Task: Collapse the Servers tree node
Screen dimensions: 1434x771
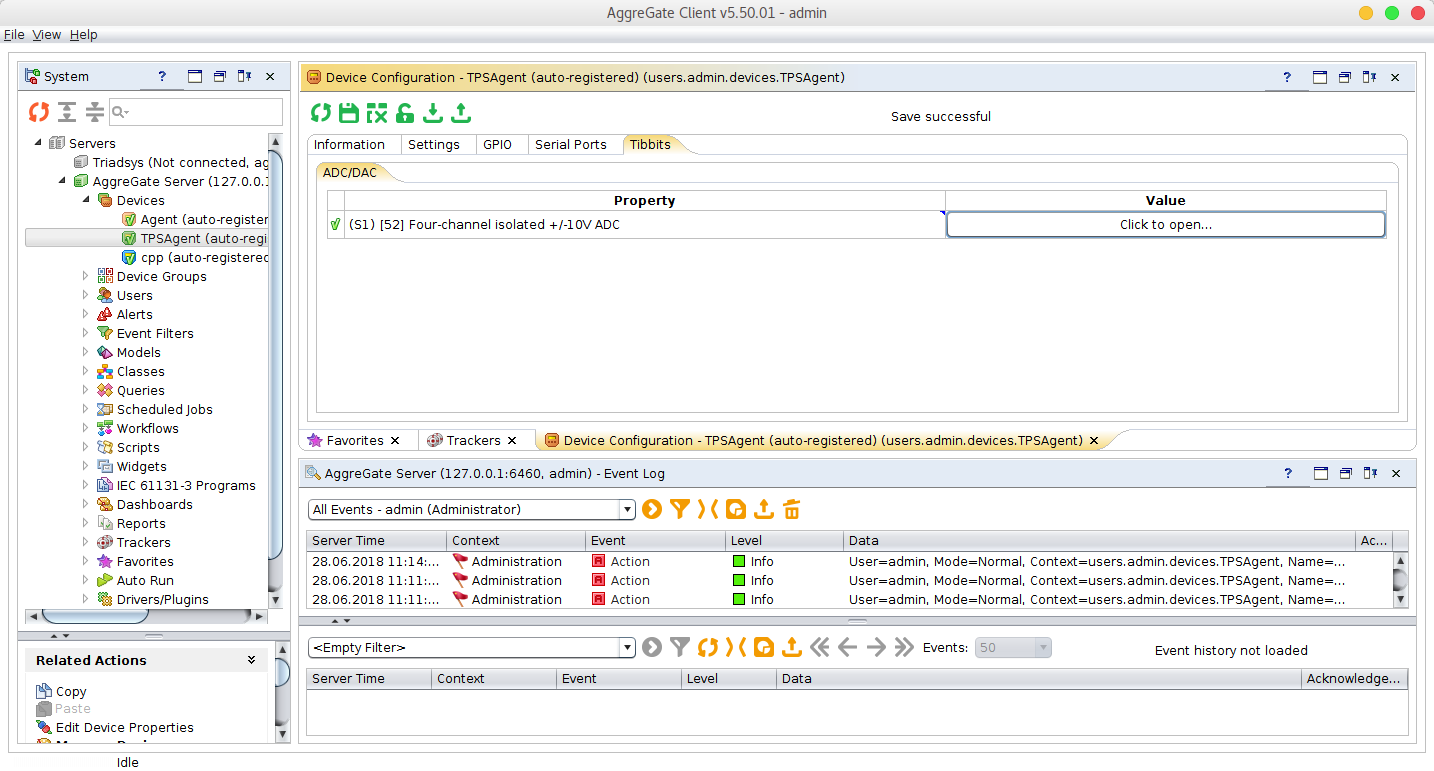Action: coord(39,143)
